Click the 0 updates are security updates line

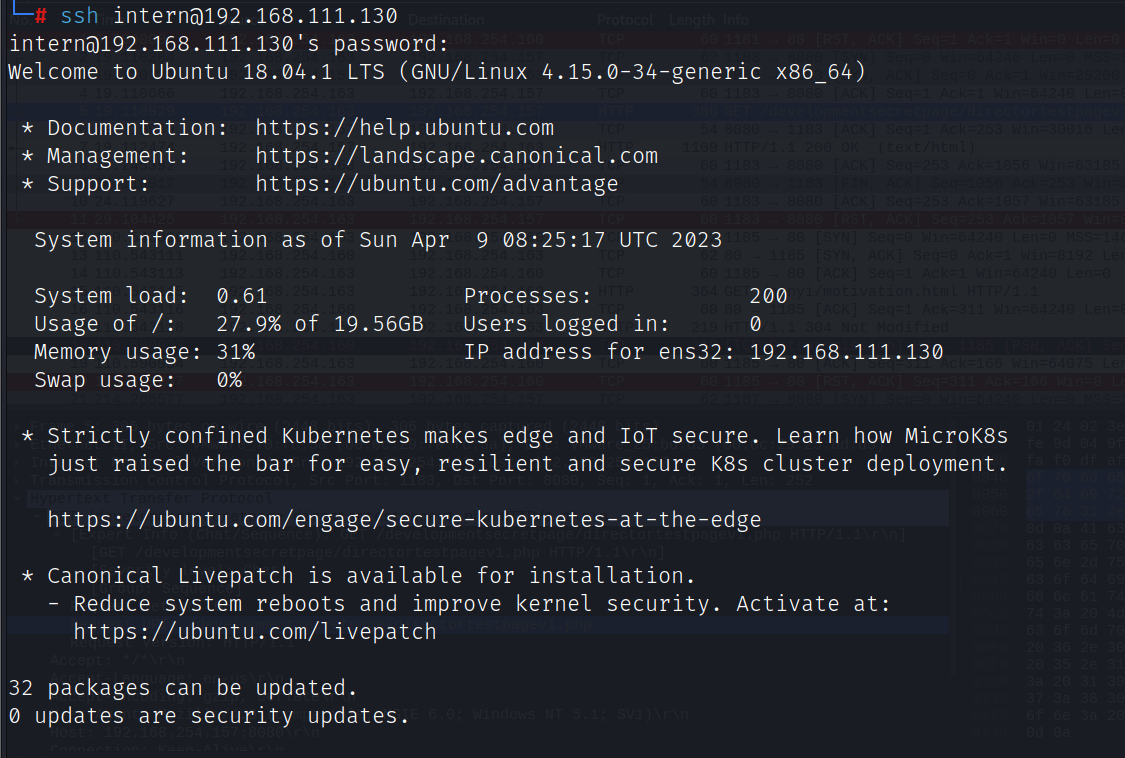click(208, 716)
